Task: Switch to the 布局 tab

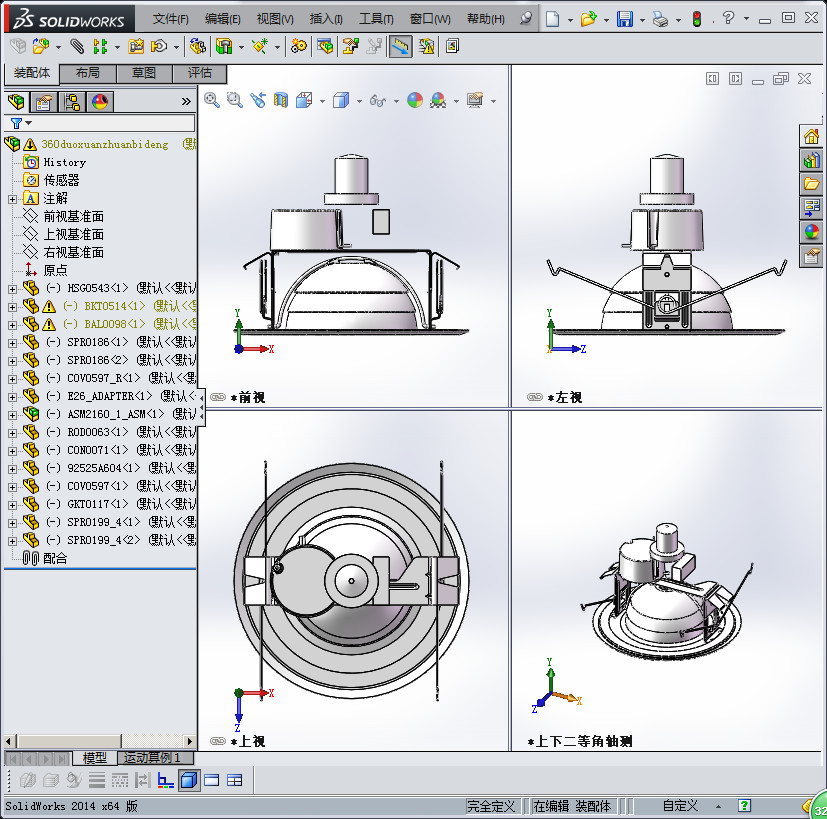Action: click(x=88, y=73)
